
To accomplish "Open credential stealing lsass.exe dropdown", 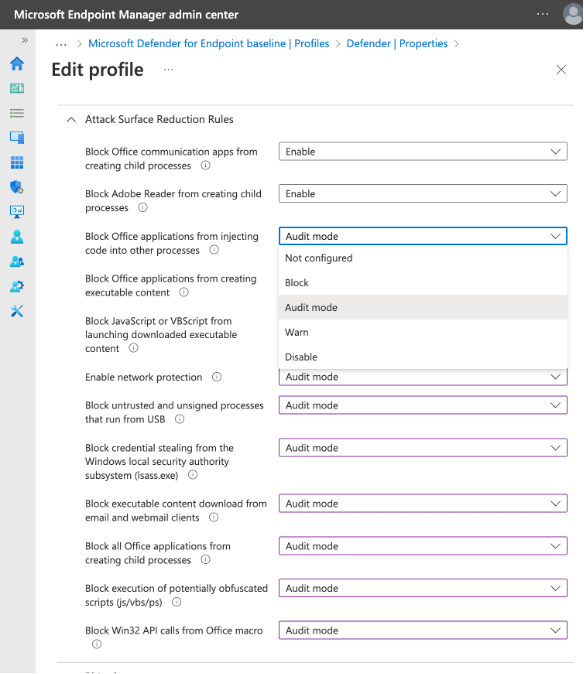I will [423, 448].
